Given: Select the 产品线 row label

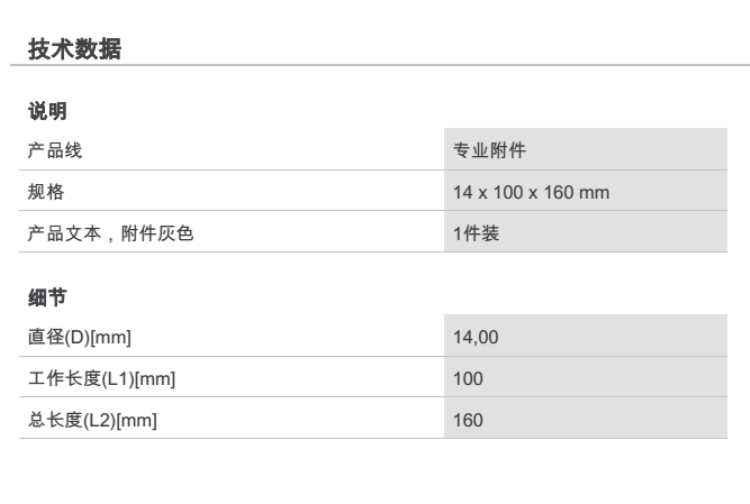Looking at the screenshot, I should coord(54,151).
